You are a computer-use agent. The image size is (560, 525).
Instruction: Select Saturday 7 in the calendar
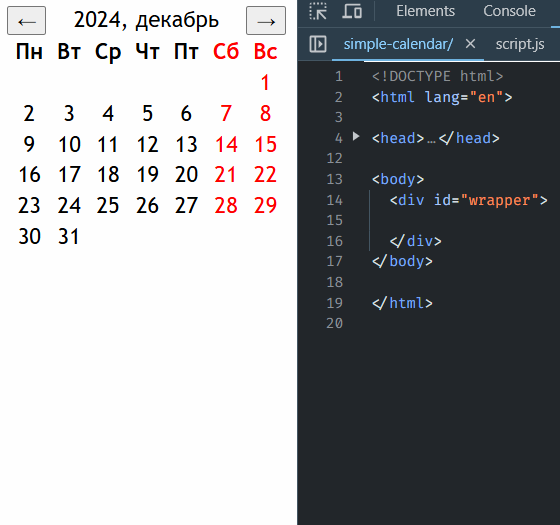pos(226,114)
